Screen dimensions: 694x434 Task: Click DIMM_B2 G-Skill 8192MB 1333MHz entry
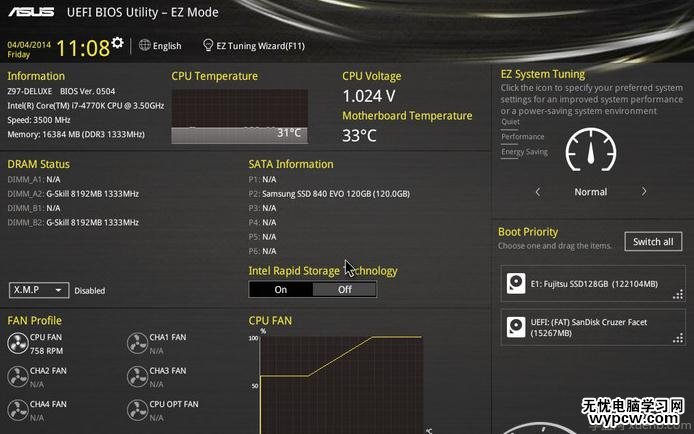click(73, 223)
